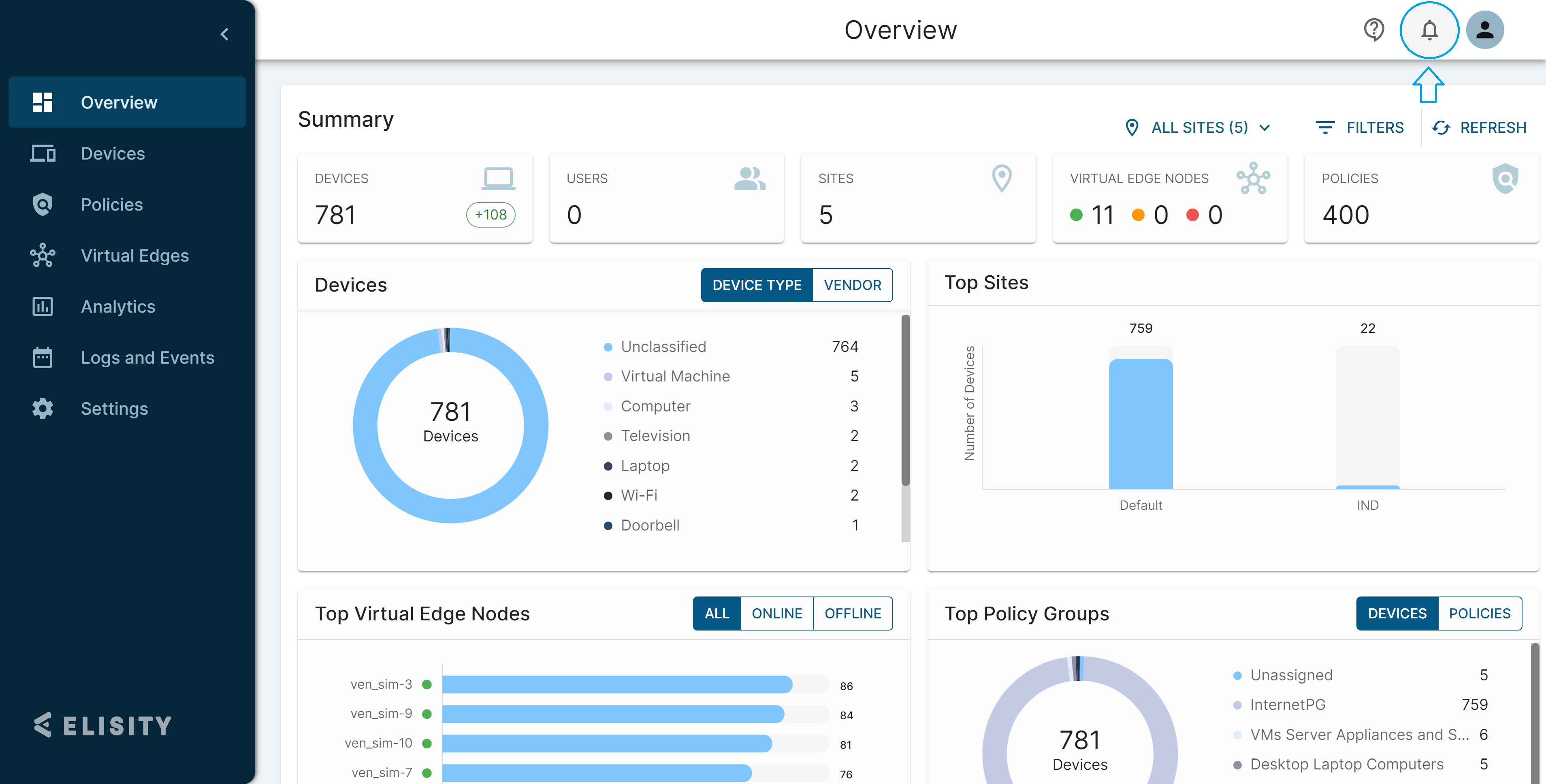Select the Overview menu item

(119, 102)
